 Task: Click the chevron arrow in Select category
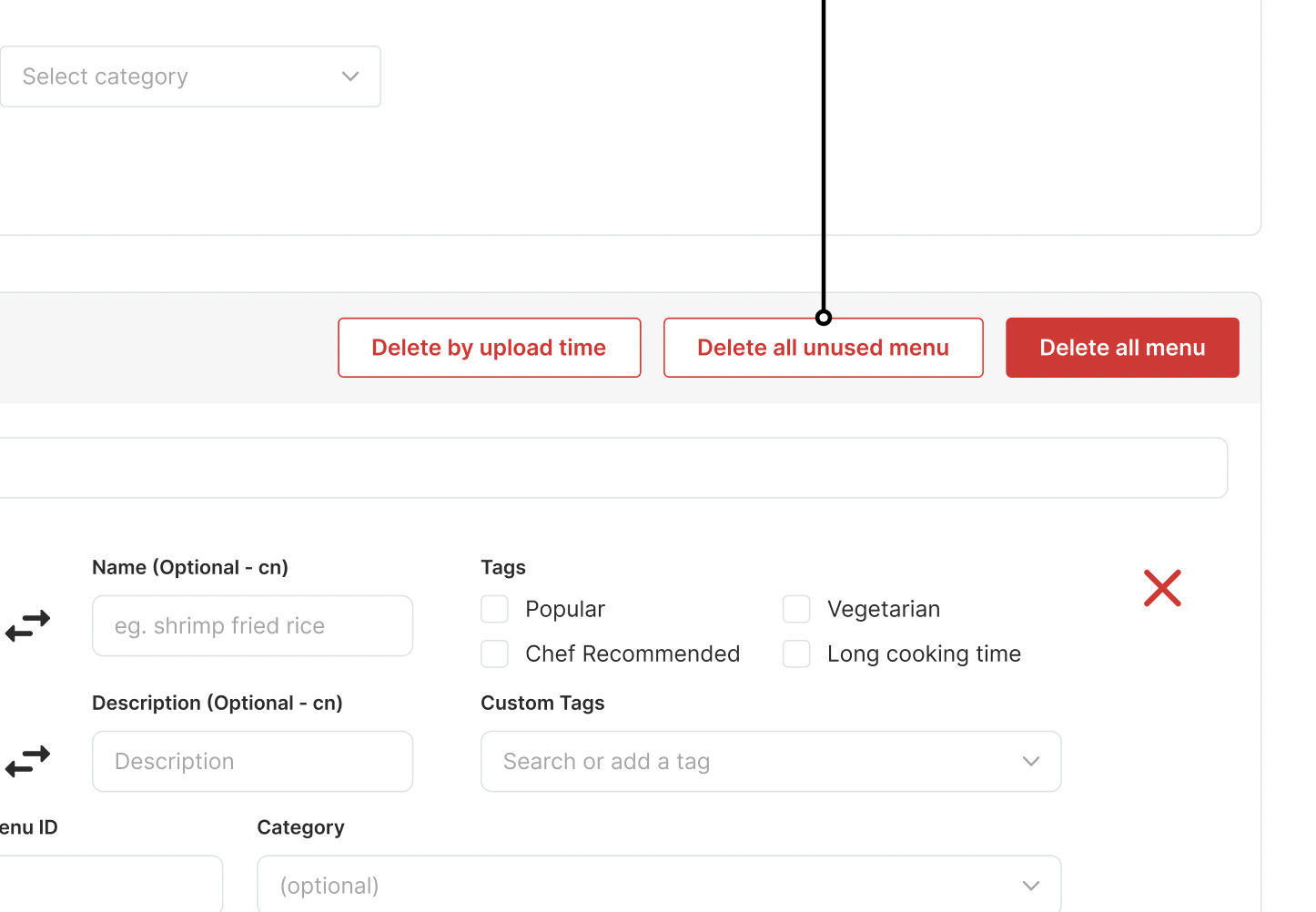point(350,76)
